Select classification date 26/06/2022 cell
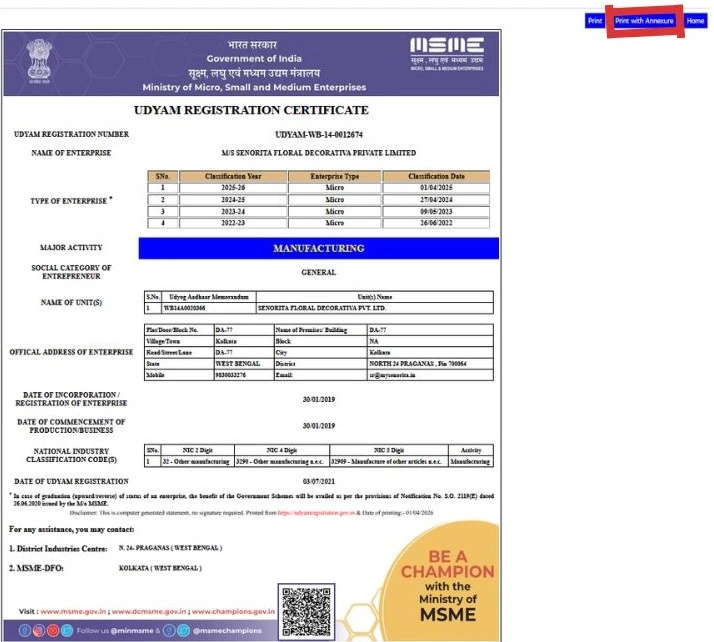This screenshot has width=714, height=642. [x=436, y=223]
